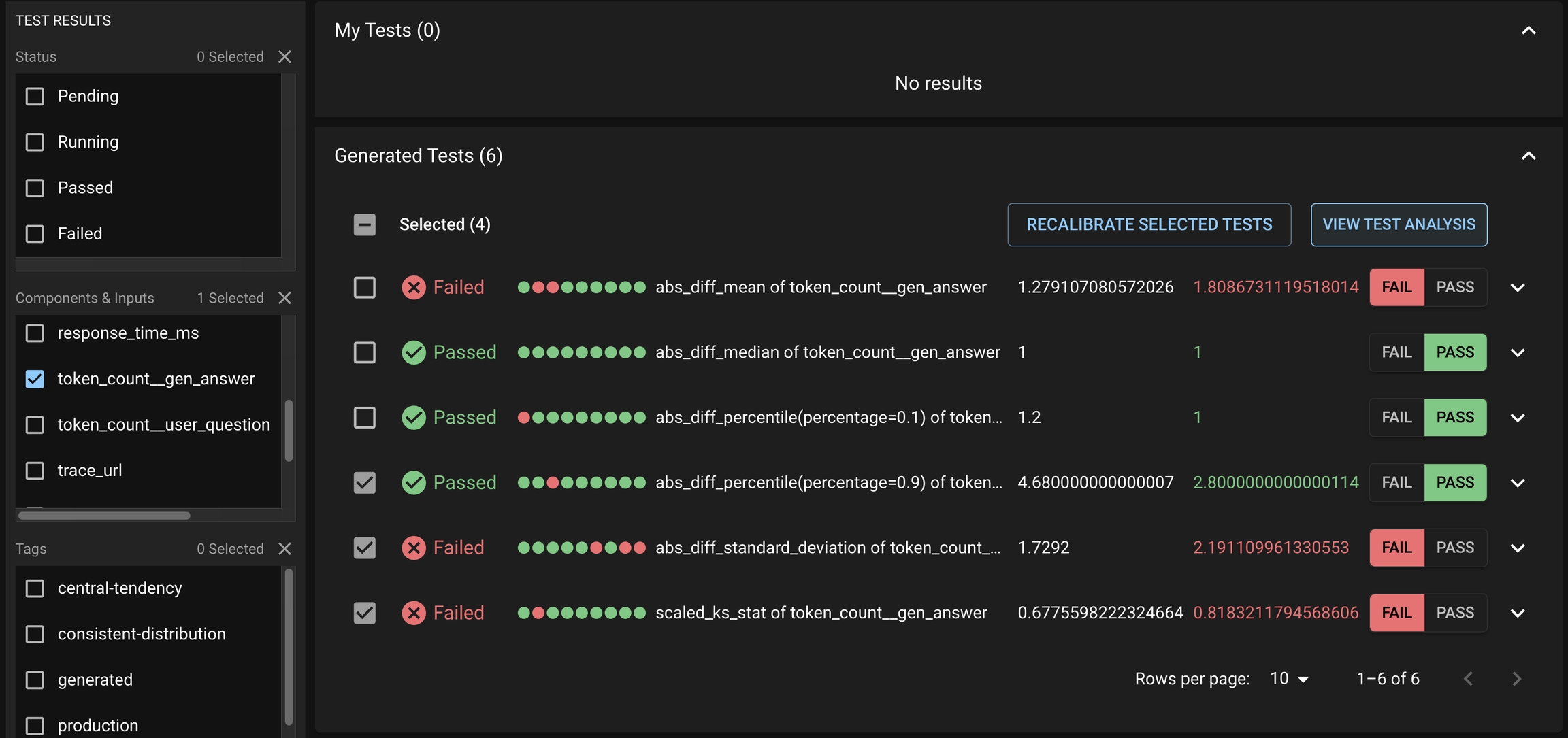
Task: Expand the abs_diff_standard_deviation test row details
Action: [1518, 548]
